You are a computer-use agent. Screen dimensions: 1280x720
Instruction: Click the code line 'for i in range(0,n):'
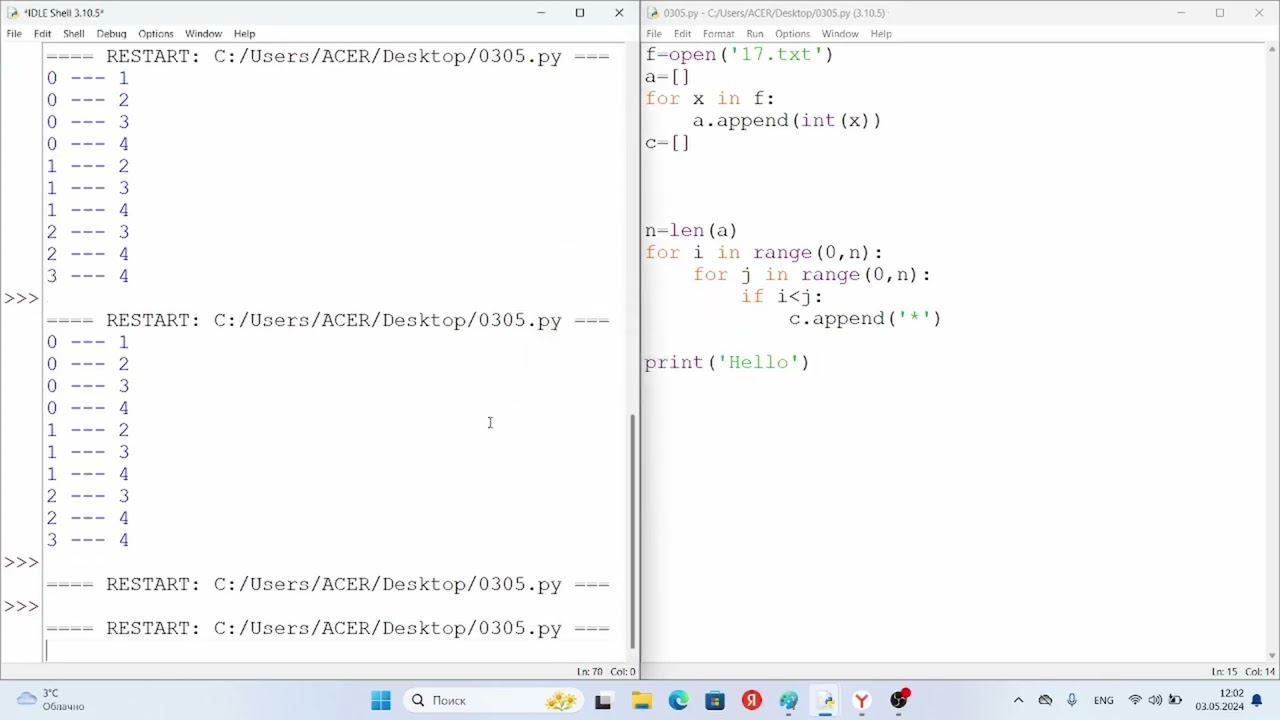point(764,253)
